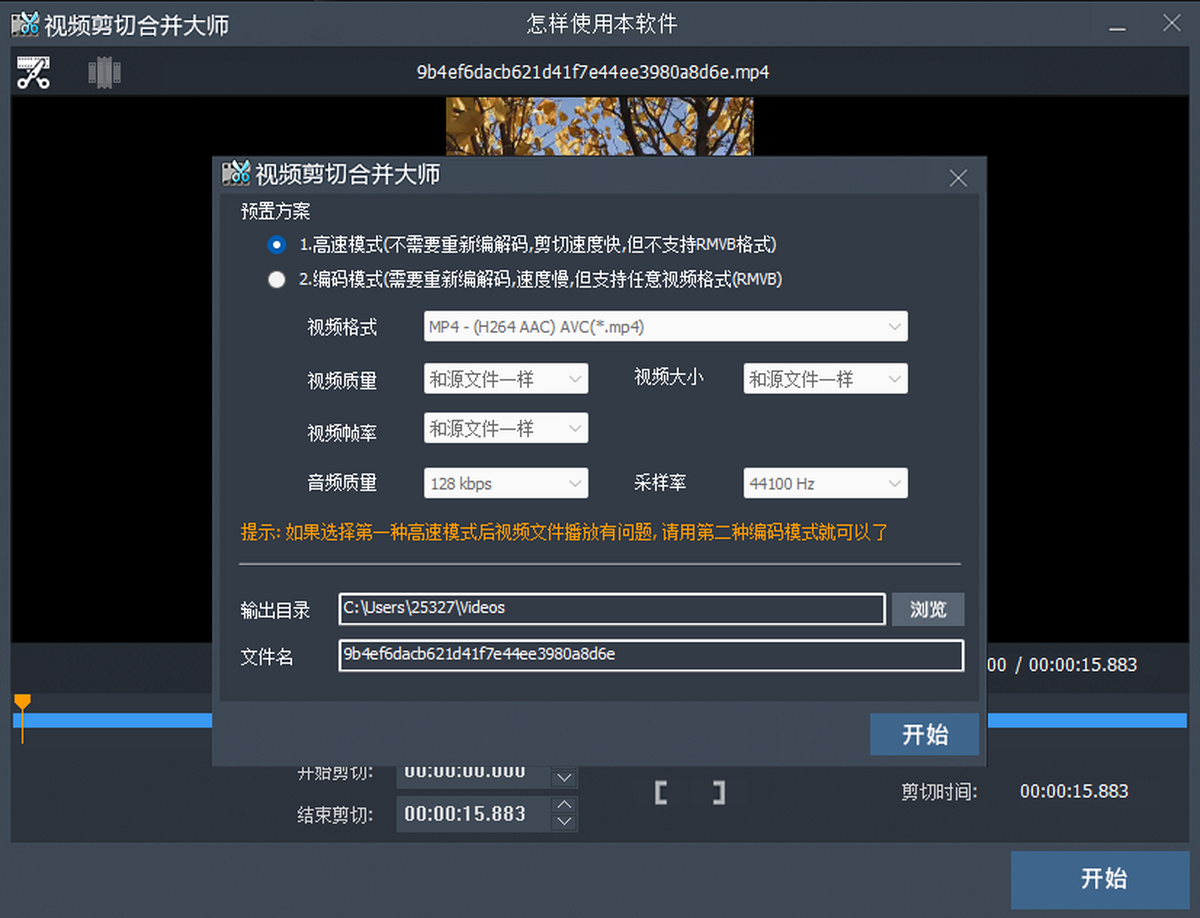This screenshot has height=918, width=1200.
Task: Click the orange timeline start marker
Action: [x=22, y=705]
